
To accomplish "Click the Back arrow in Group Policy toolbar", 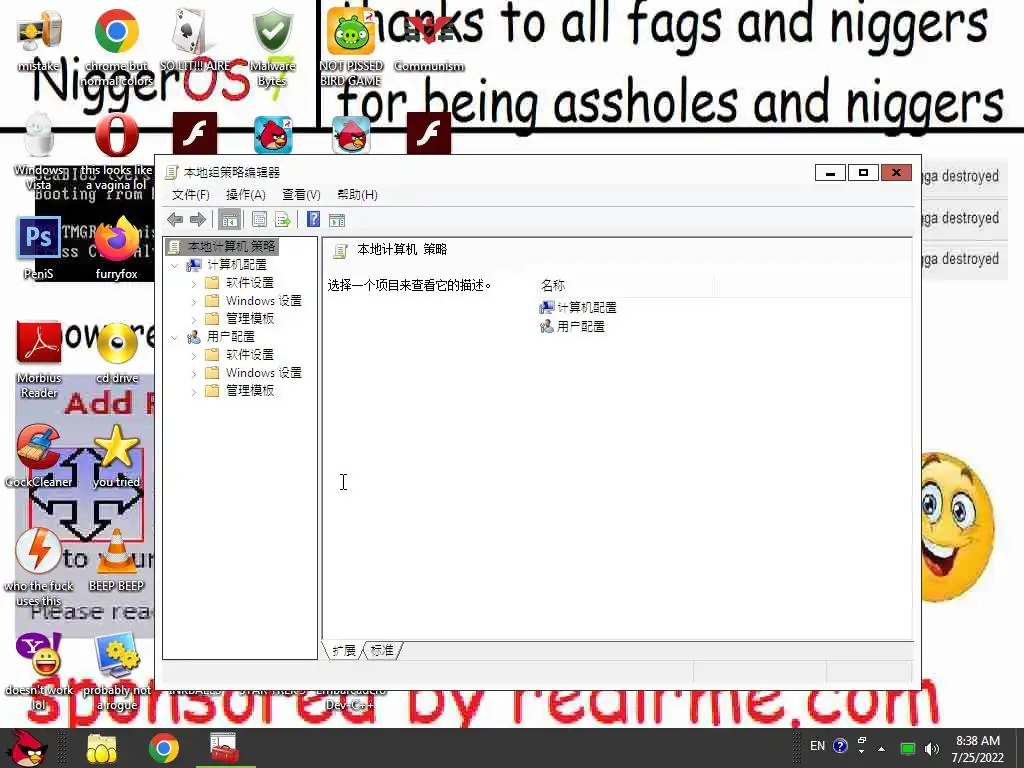I will [175, 220].
